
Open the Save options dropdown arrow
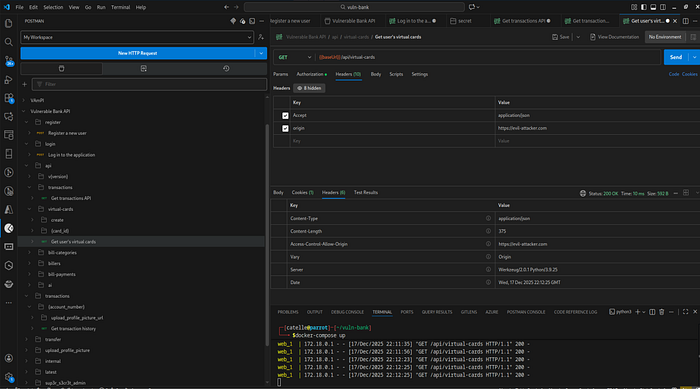tap(578, 37)
